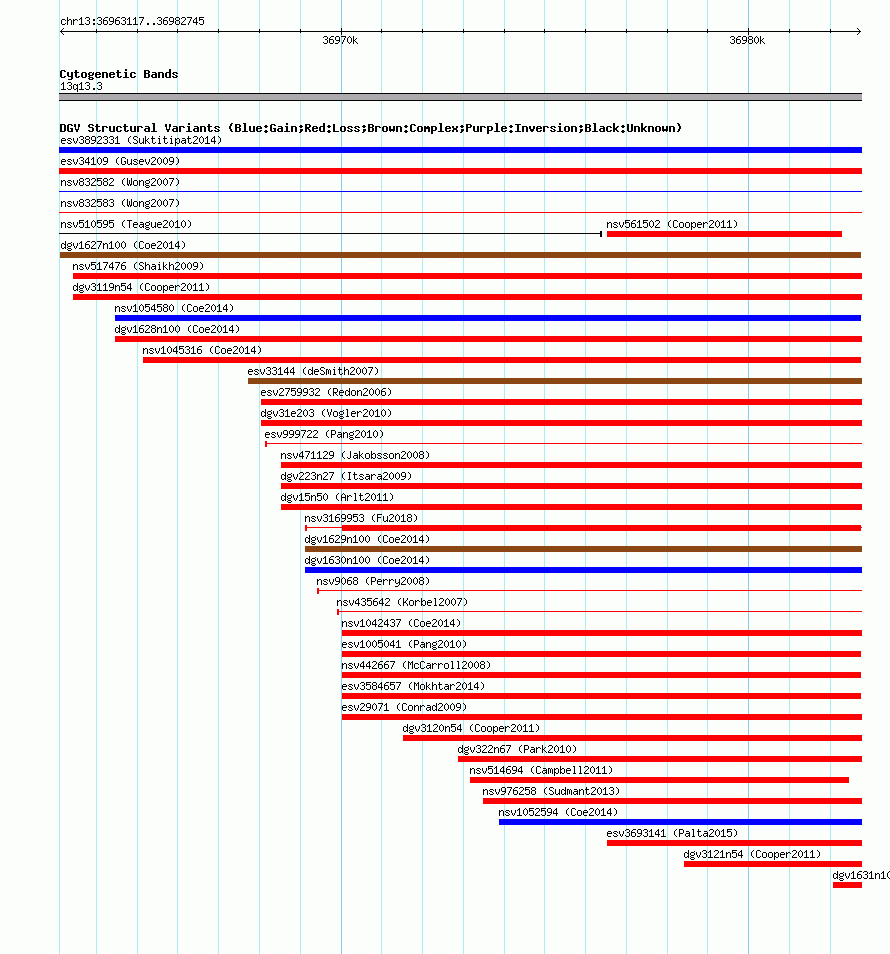Open dgv3121n54 (Cooper2011) variant
Image resolution: width=890 pixels, height=954 pixels.
pyautogui.click(x=752, y=854)
